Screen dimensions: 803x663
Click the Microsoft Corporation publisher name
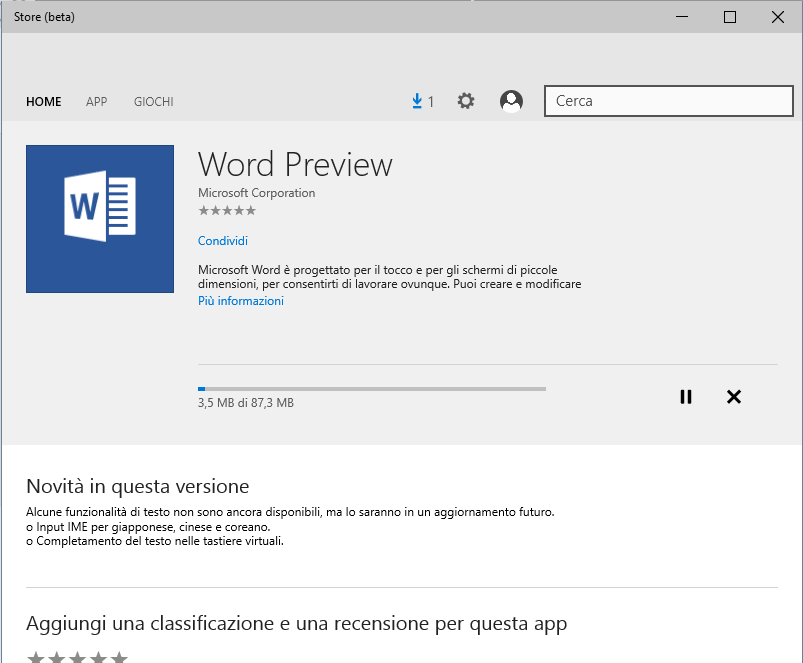point(257,193)
